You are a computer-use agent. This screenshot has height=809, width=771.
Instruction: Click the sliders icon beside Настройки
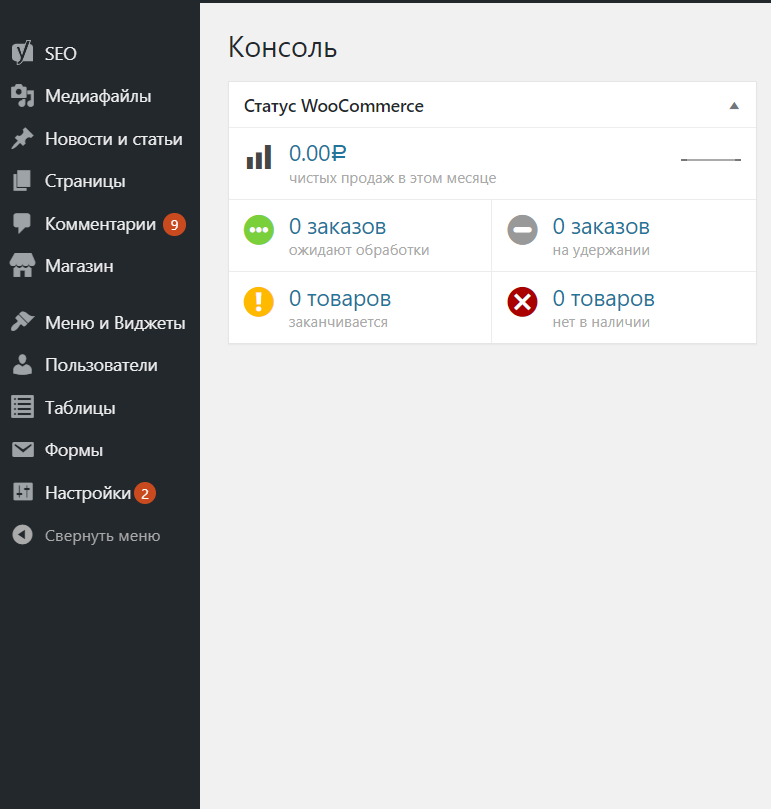(22, 492)
